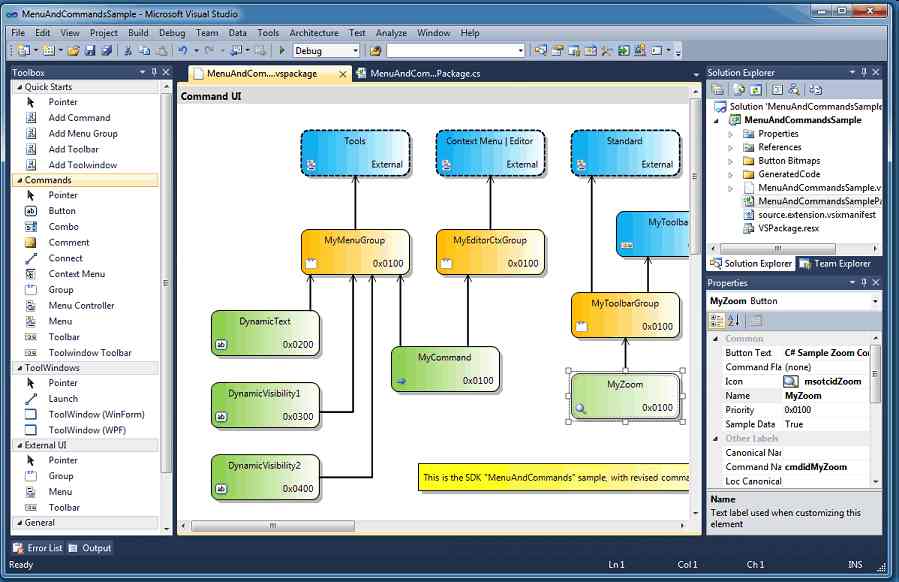Open the Architecture menu
Viewport: 899px width, 582px height.
coord(314,33)
